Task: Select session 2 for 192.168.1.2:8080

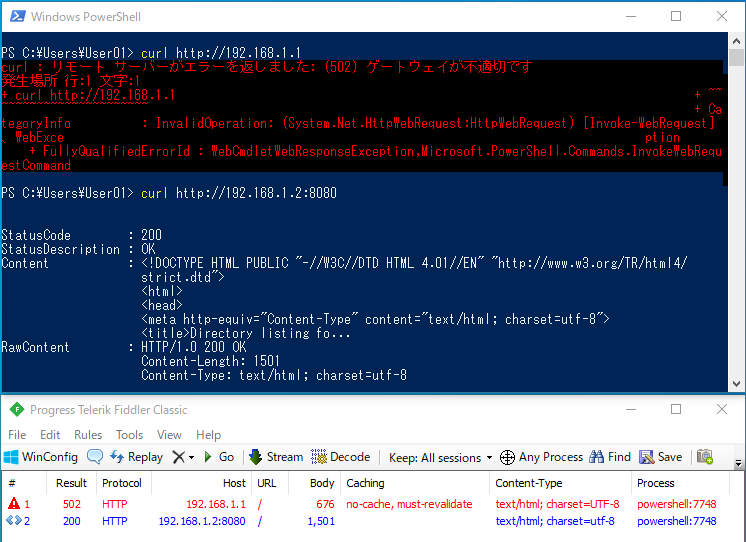Action: coord(300,521)
